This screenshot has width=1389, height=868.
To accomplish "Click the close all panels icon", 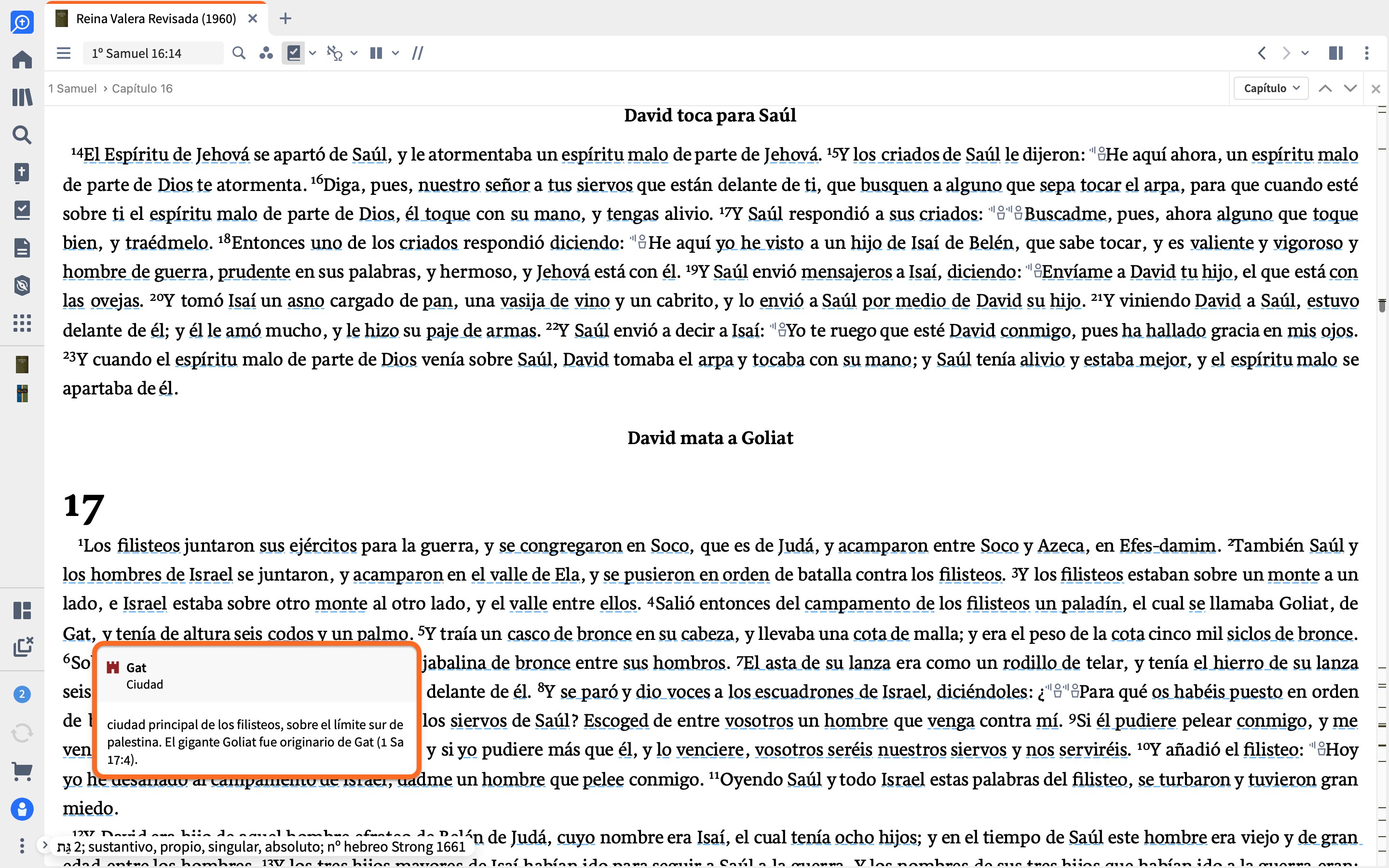I will [x=22, y=647].
